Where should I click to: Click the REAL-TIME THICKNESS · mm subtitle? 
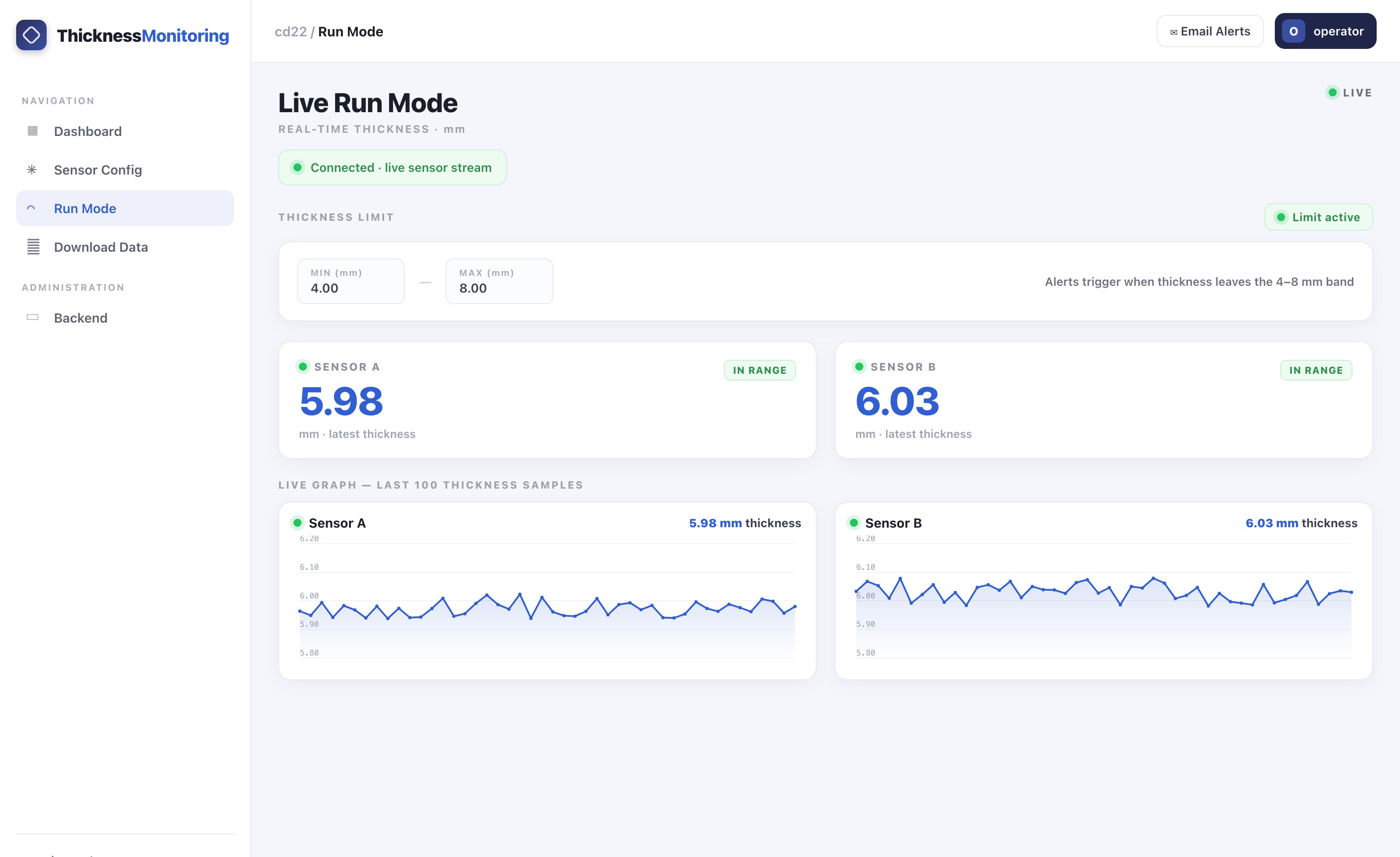372,129
